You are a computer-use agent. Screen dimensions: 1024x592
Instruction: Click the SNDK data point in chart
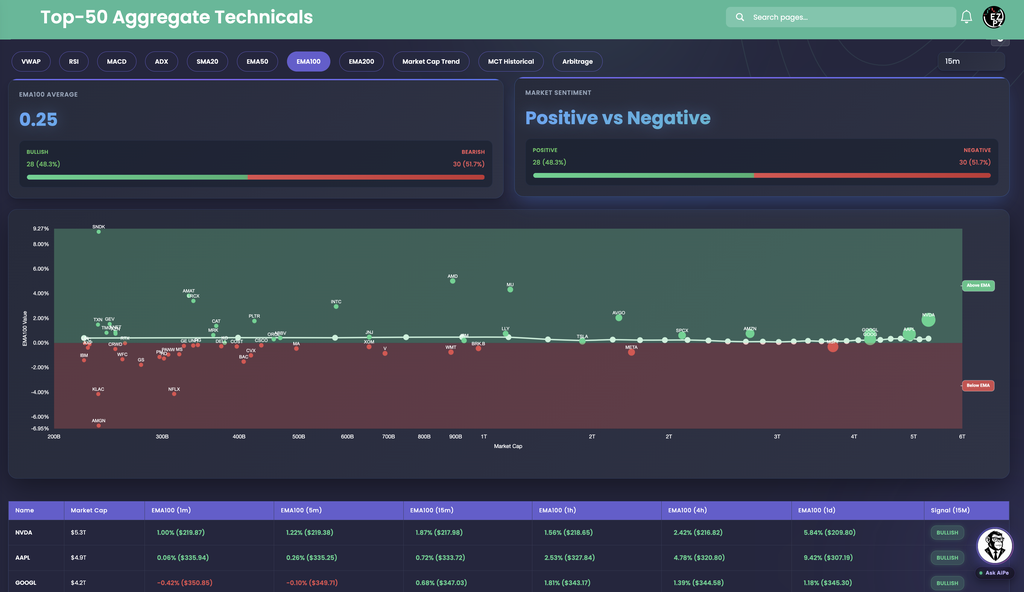99,231
